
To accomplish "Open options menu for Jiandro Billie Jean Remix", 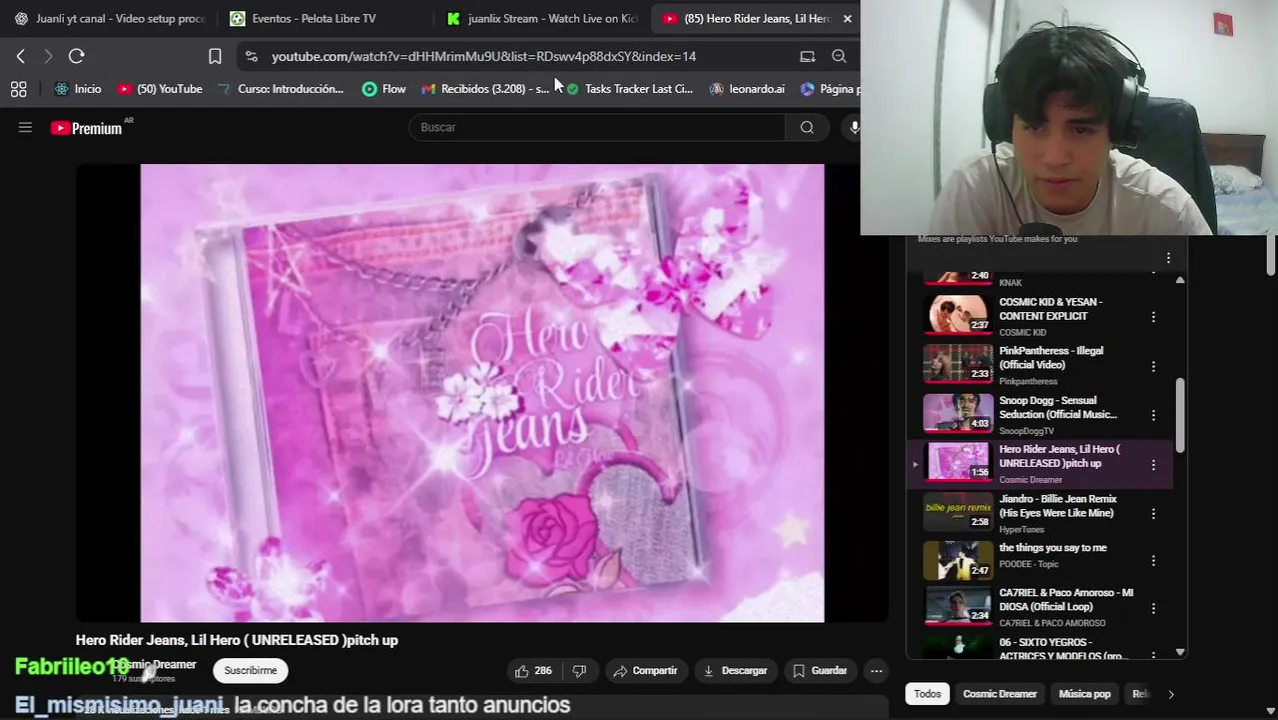I will coord(1153,513).
